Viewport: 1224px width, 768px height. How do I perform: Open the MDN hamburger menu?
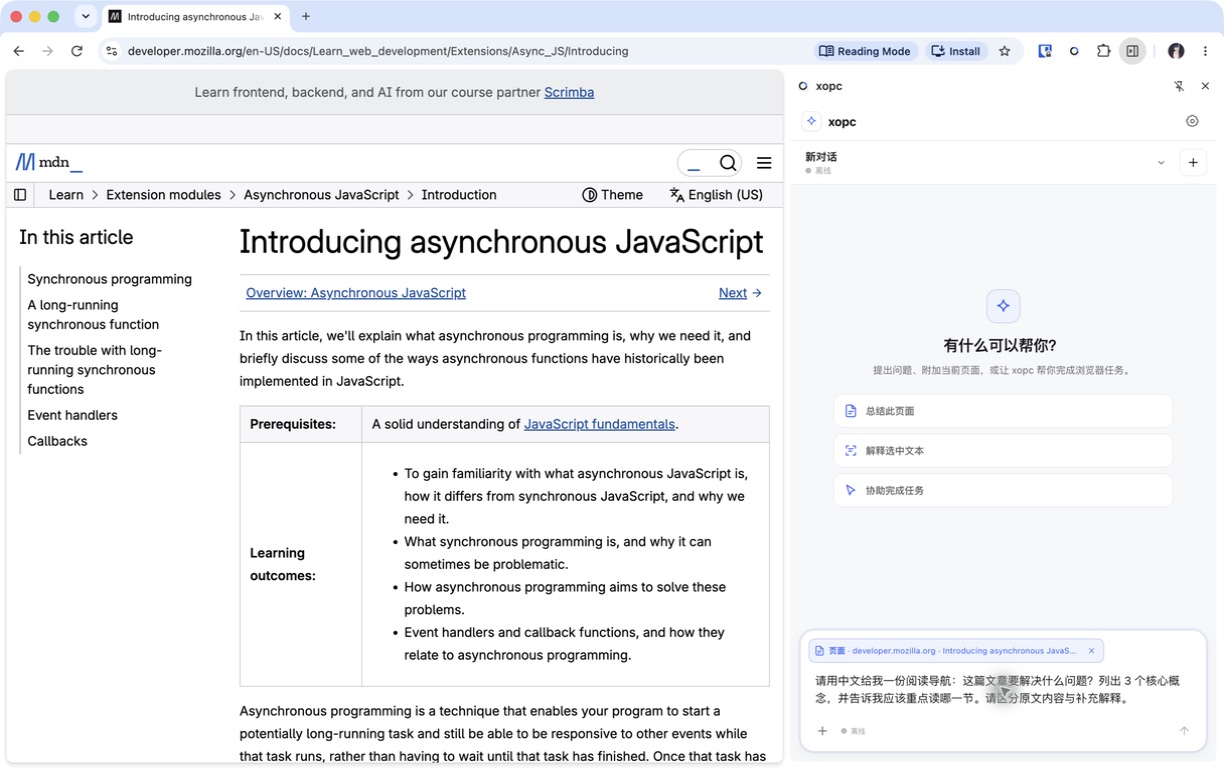(x=764, y=163)
